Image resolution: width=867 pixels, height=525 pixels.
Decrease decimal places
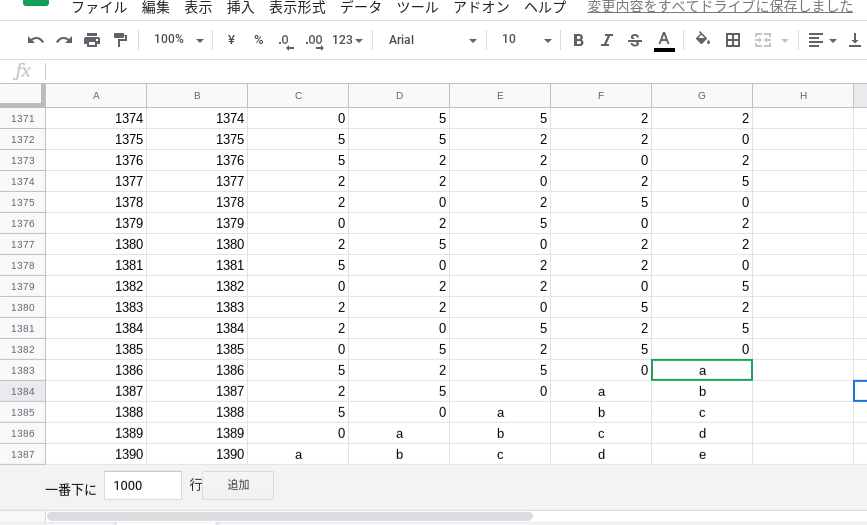[285, 40]
